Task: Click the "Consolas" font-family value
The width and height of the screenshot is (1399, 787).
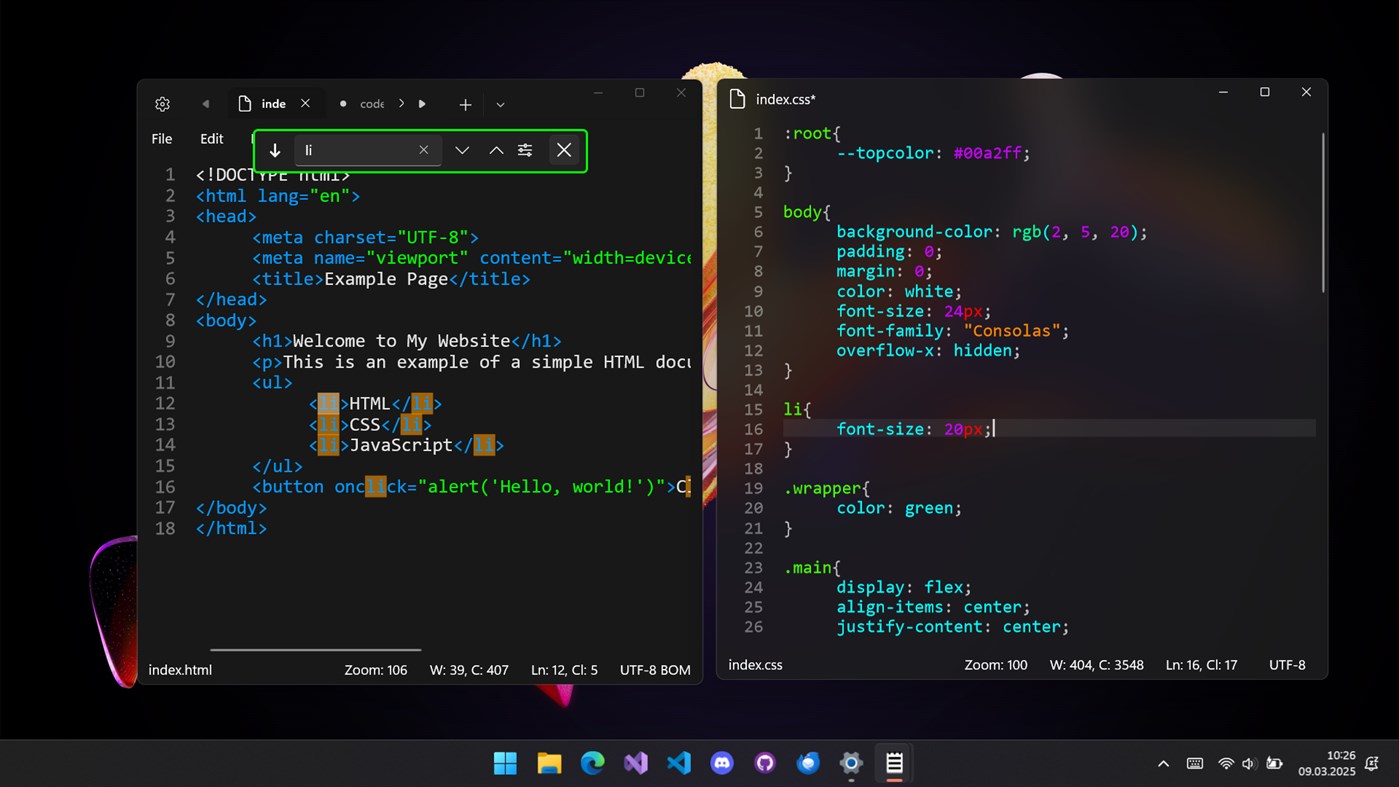Action: tap(1012, 331)
